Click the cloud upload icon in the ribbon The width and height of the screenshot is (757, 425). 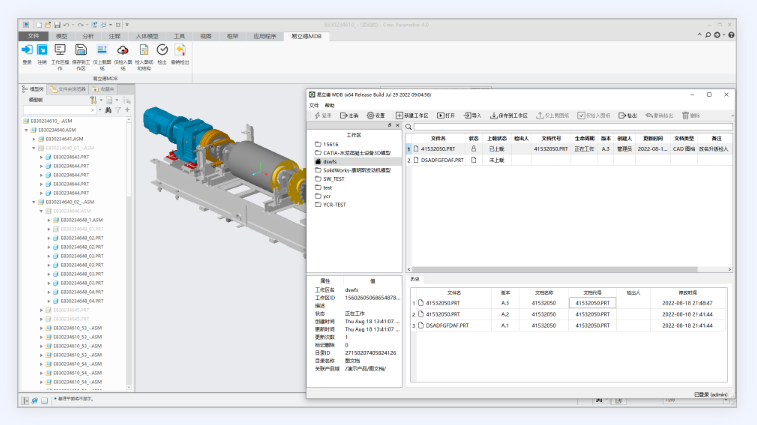point(123,50)
